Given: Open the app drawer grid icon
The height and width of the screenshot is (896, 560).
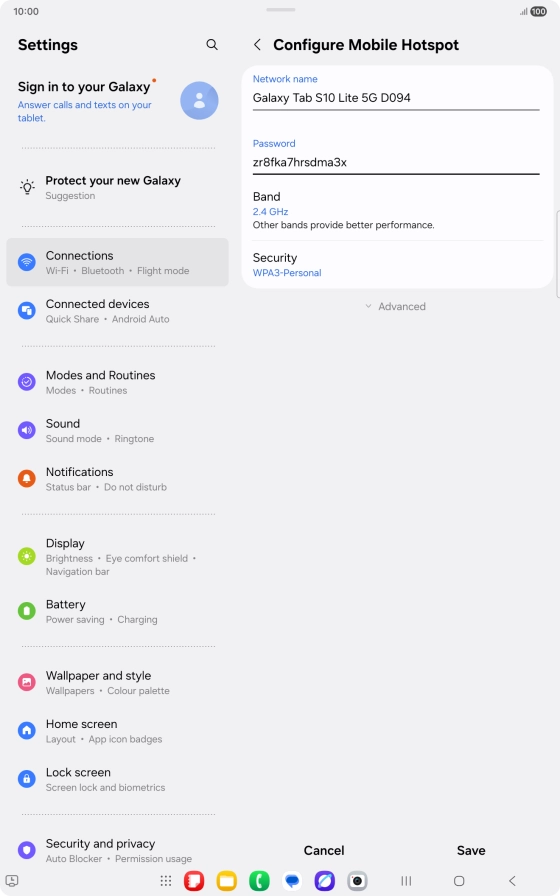Looking at the screenshot, I should pyautogui.click(x=166, y=881).
